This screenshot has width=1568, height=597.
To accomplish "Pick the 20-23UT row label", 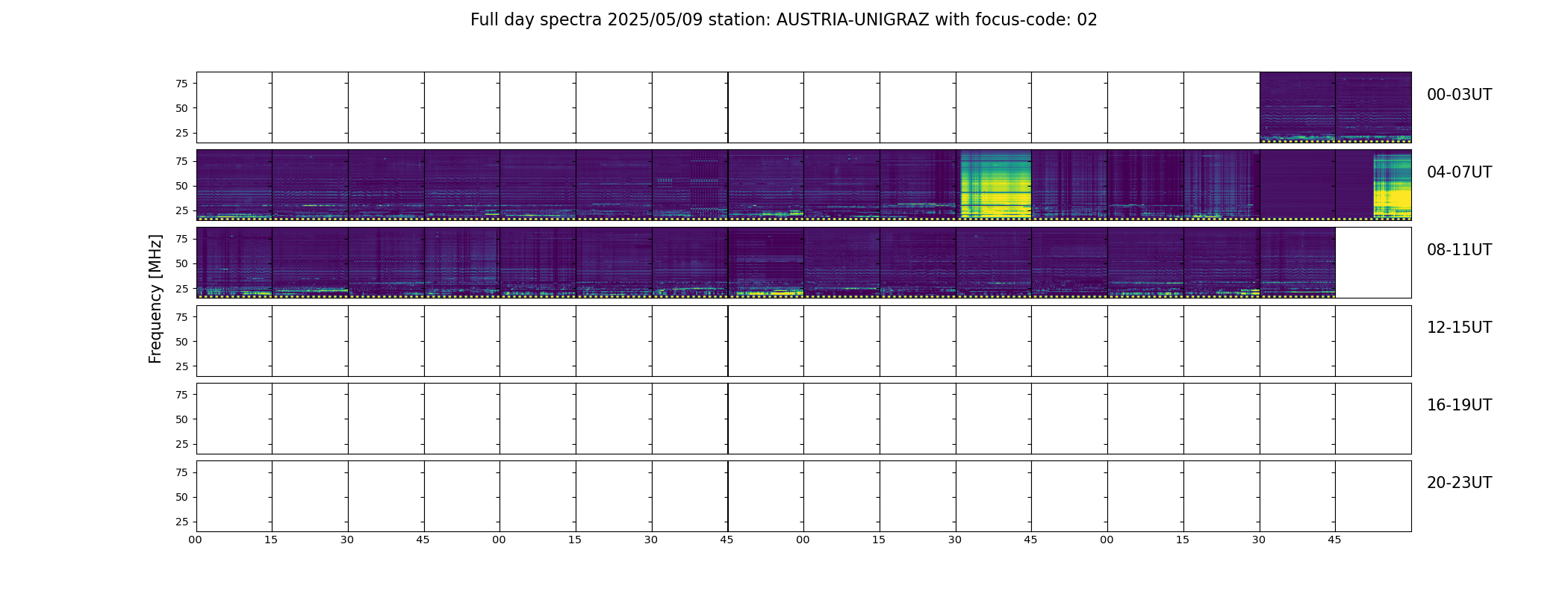I will [1459, 483].
